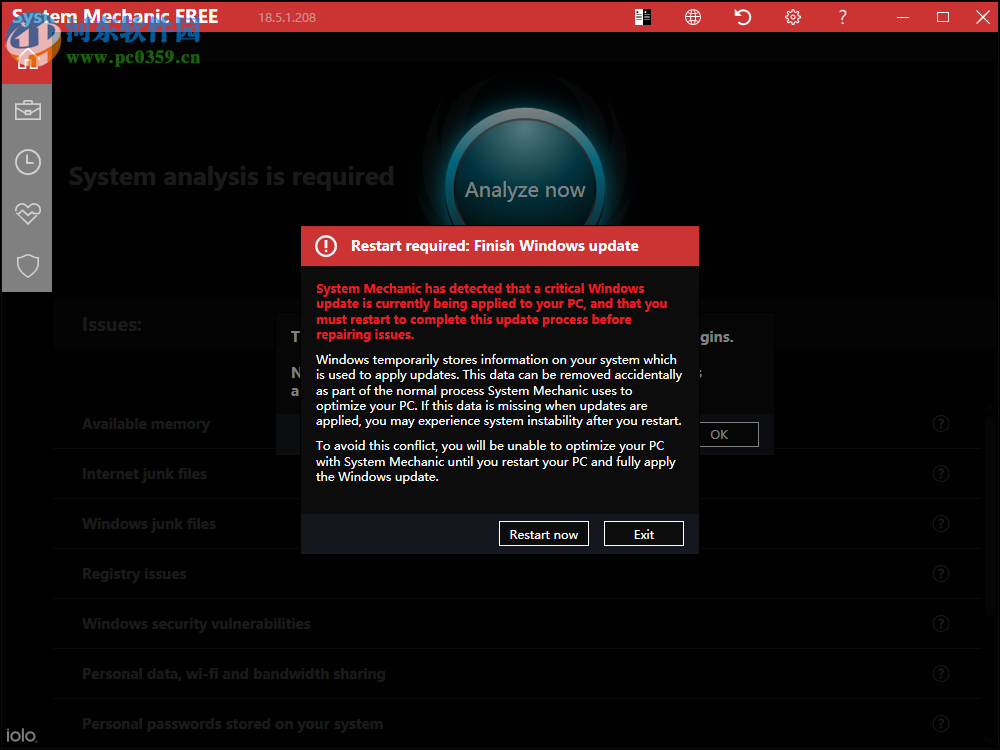Open the globe language icon
The width and height of the screenshot is (1000, 750).
click(x=693, y=17)
